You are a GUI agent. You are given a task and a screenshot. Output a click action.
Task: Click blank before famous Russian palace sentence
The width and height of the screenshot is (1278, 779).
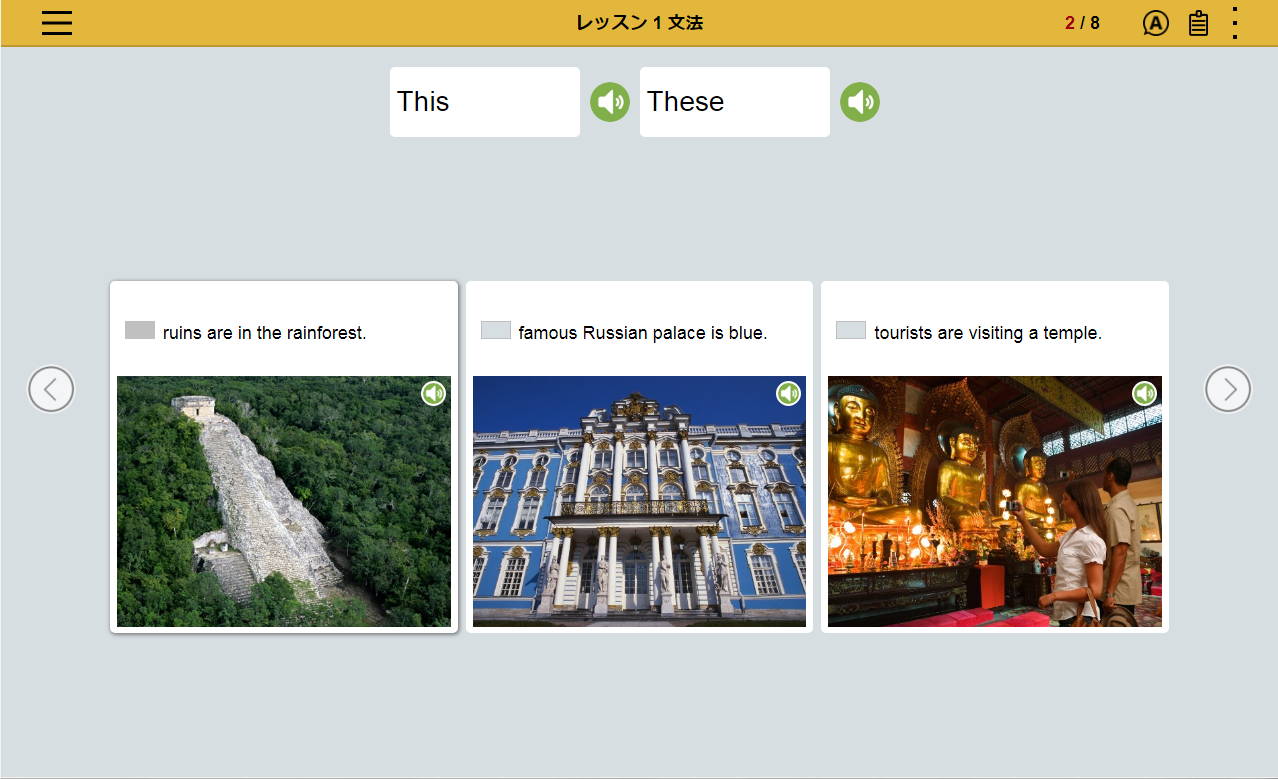(496, 331)
